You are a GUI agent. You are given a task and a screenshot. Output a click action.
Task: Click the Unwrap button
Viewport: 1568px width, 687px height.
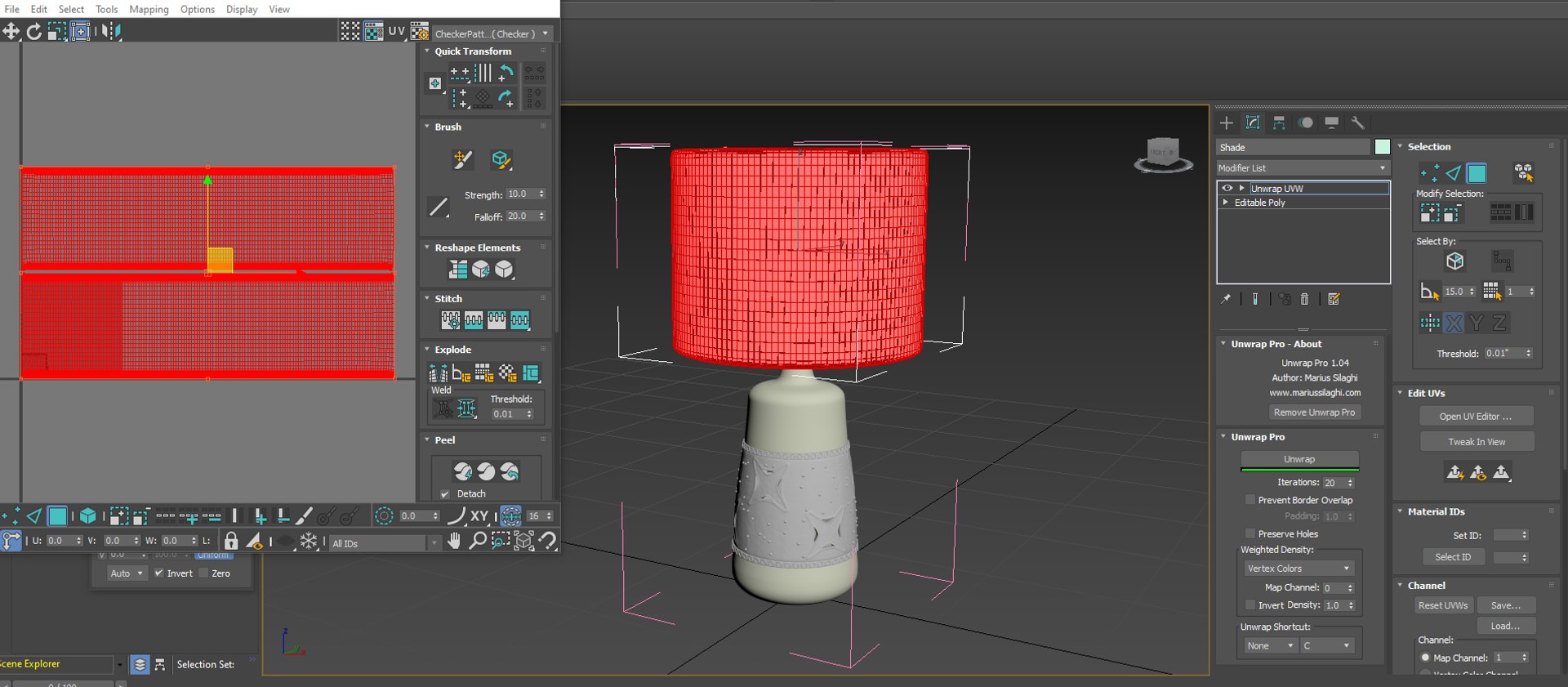point(1299,459)
